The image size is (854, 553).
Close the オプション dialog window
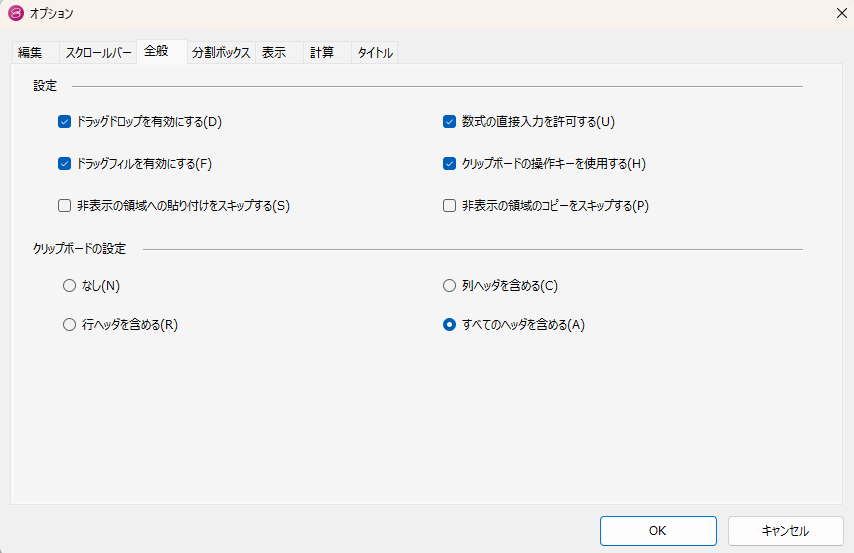pyautogui.click(x=841, y=13)
